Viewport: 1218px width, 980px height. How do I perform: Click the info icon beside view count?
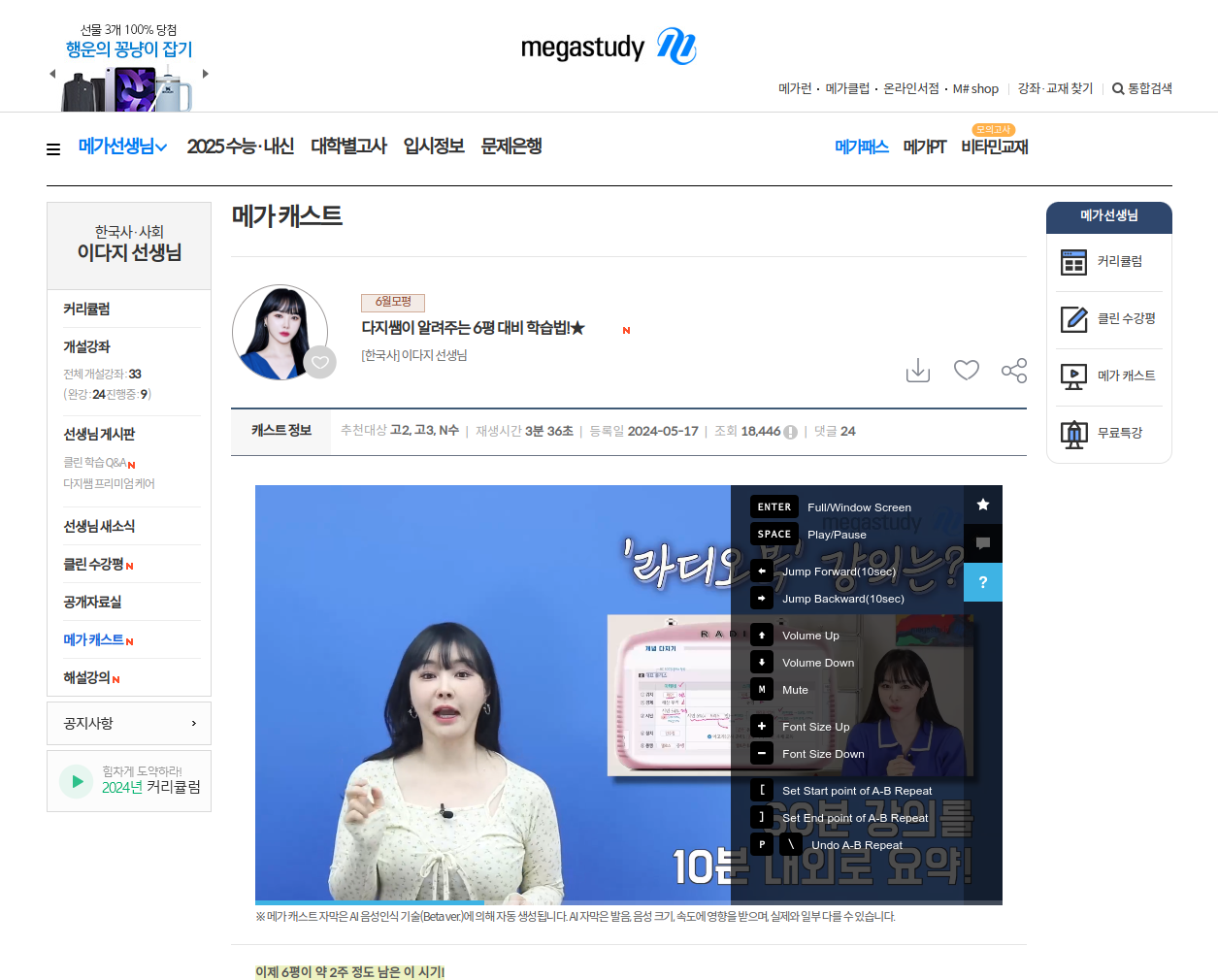pos(790,432)
